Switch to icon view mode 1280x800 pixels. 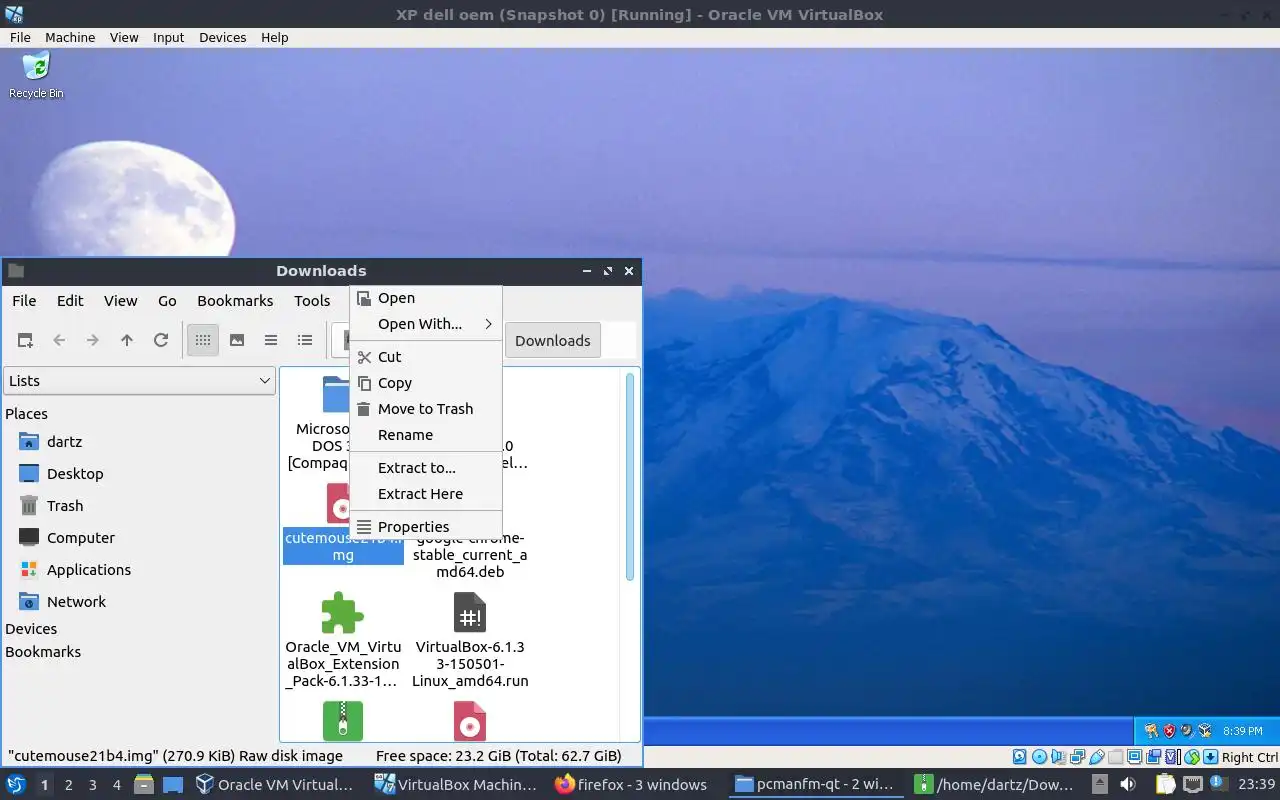coord(203,340)
